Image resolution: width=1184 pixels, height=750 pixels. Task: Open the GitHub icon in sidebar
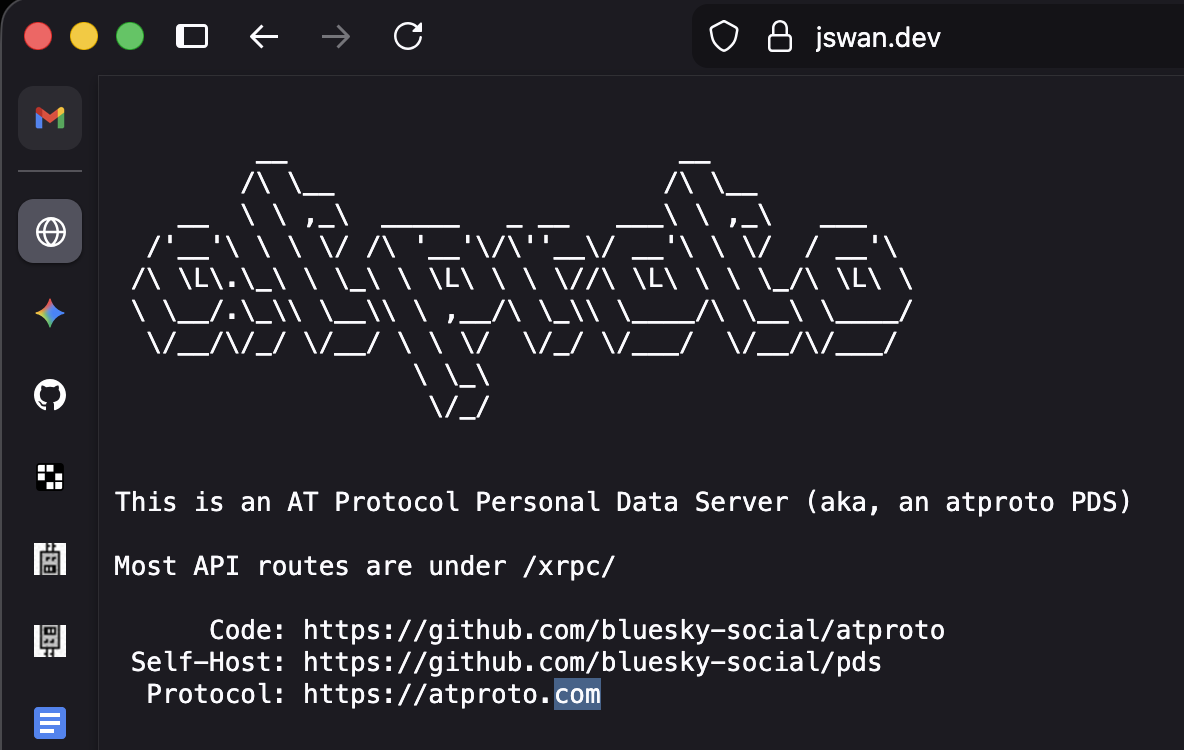click(50, 396)
